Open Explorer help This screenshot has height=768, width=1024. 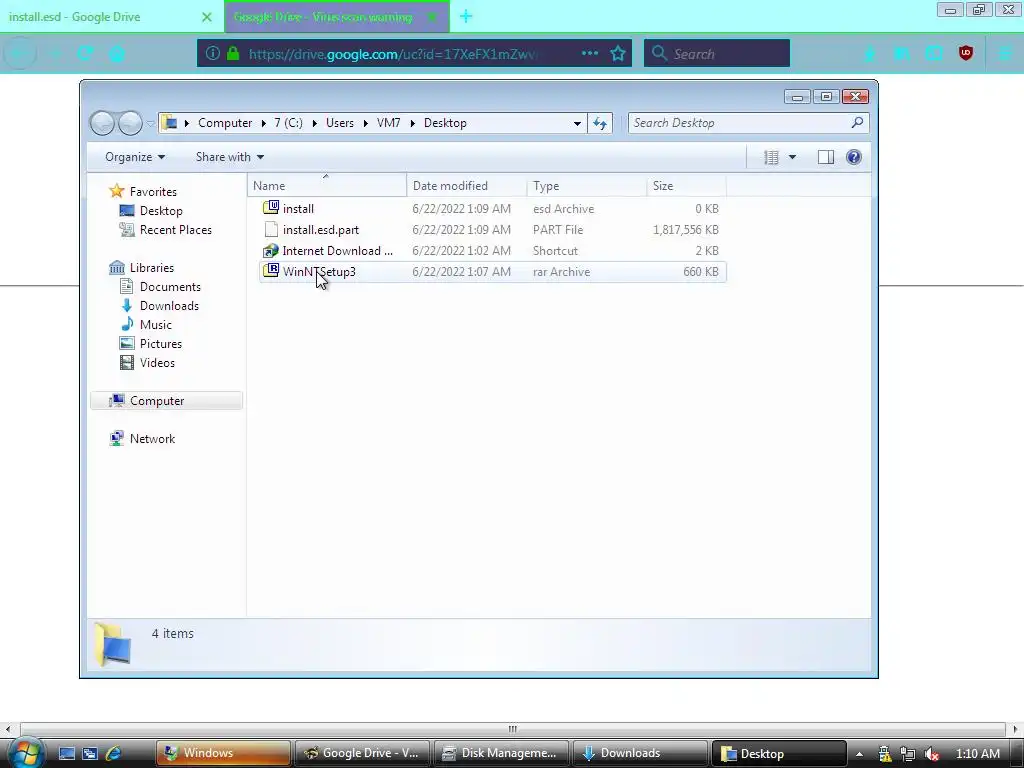(x=854, y=157)
